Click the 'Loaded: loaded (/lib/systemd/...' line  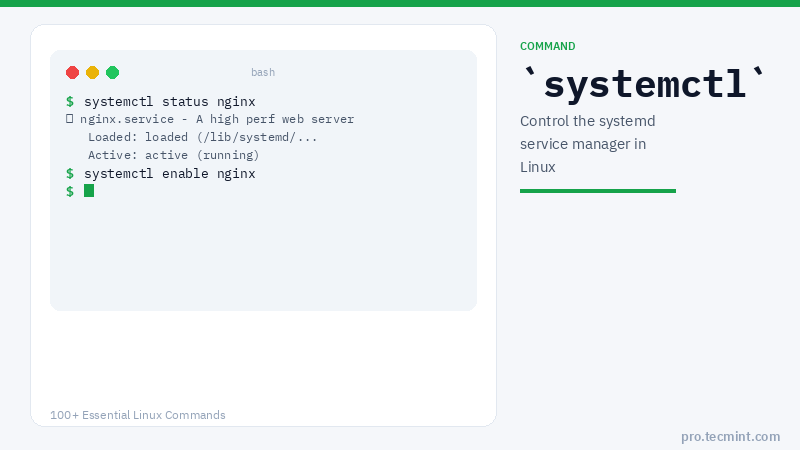(203, 137)
